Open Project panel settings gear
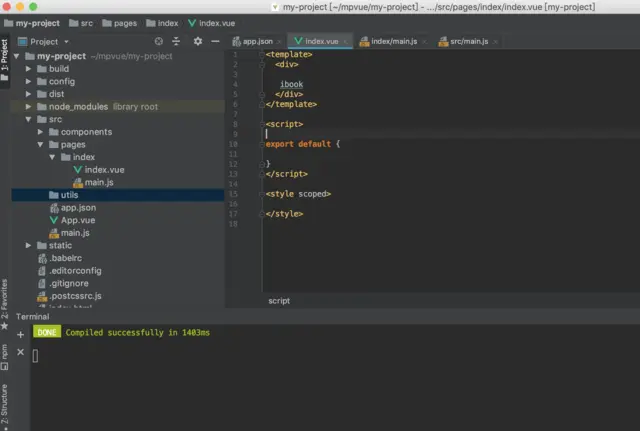Screen dimensions: 640x431 (198, 42)
